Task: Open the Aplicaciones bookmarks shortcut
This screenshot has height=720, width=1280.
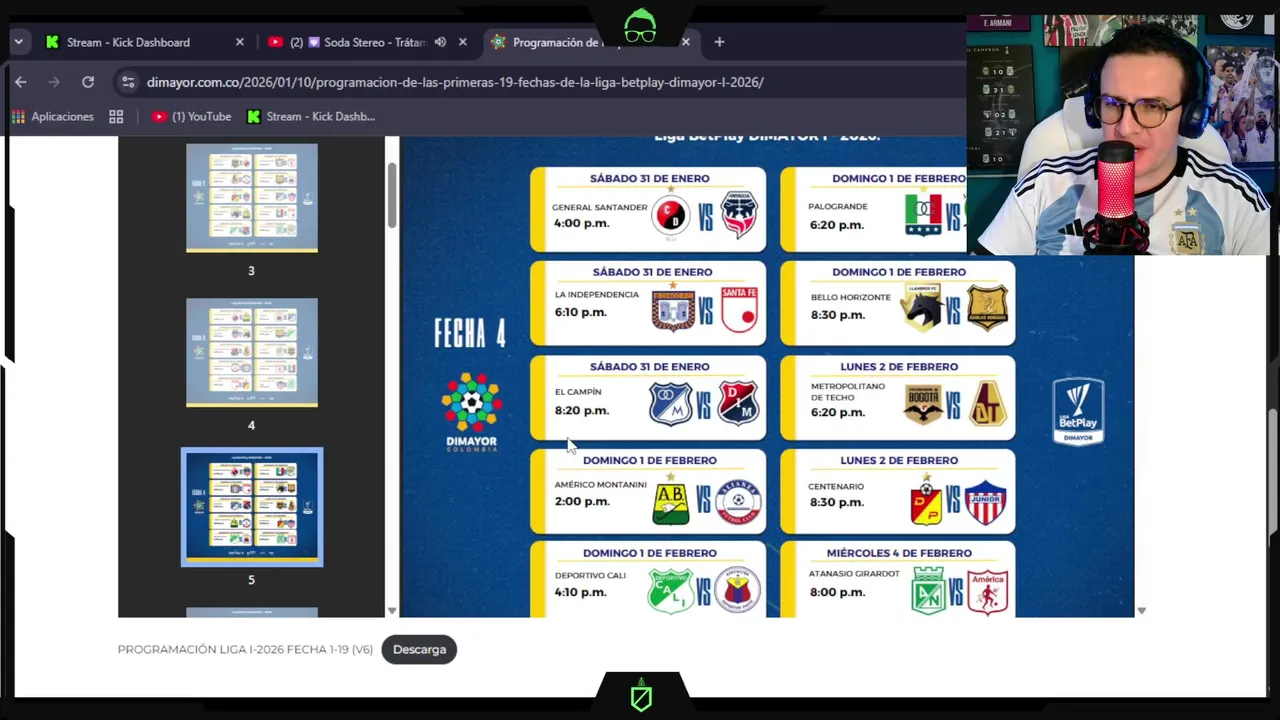Action: (x=52, y=117)
